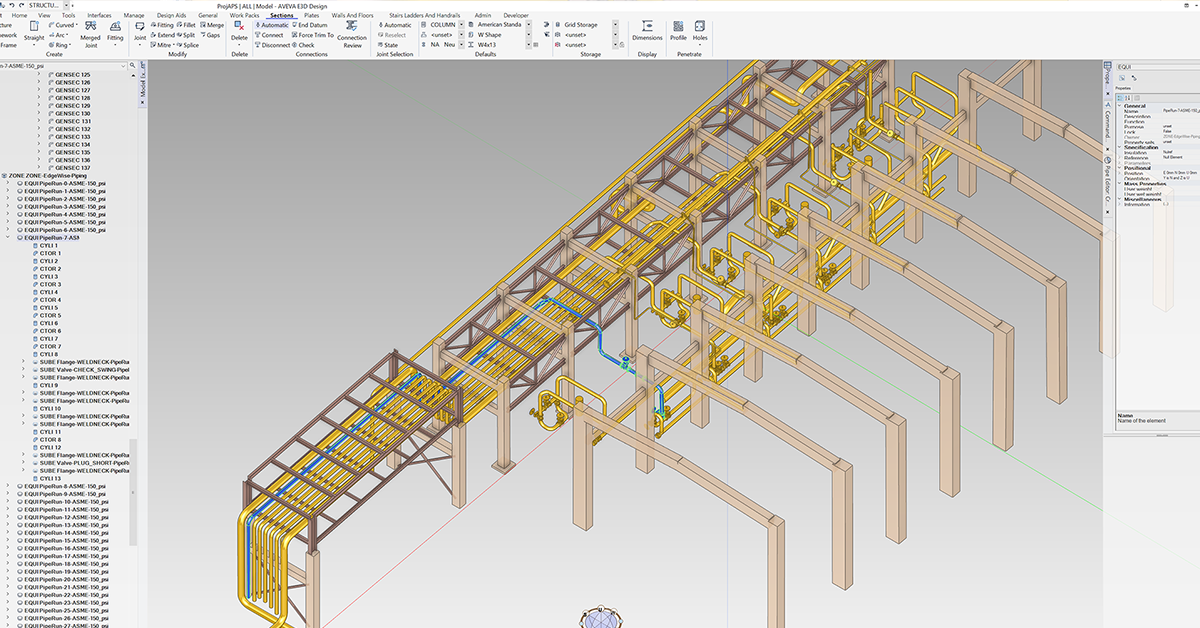Image resolution: width=1200 pixels, height=628 pixels.
Task: Select GENSEC 131 in Model Explorer
Action: pyautogui.click(x=72, y=121)
